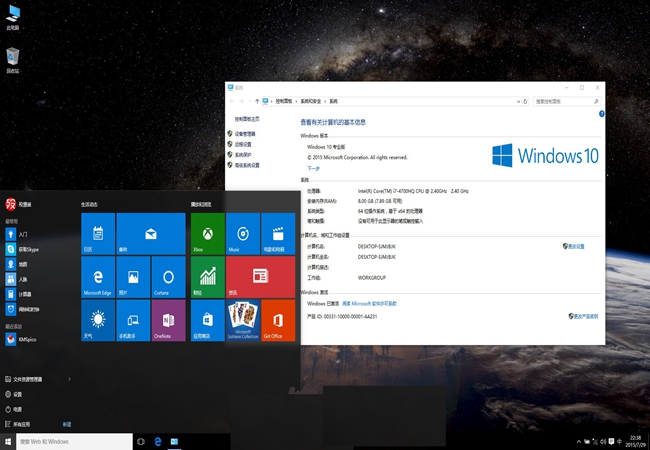This screenshot has height=450, width=650.
Task: Focus the Search Control Panel field
Action: 566,101
